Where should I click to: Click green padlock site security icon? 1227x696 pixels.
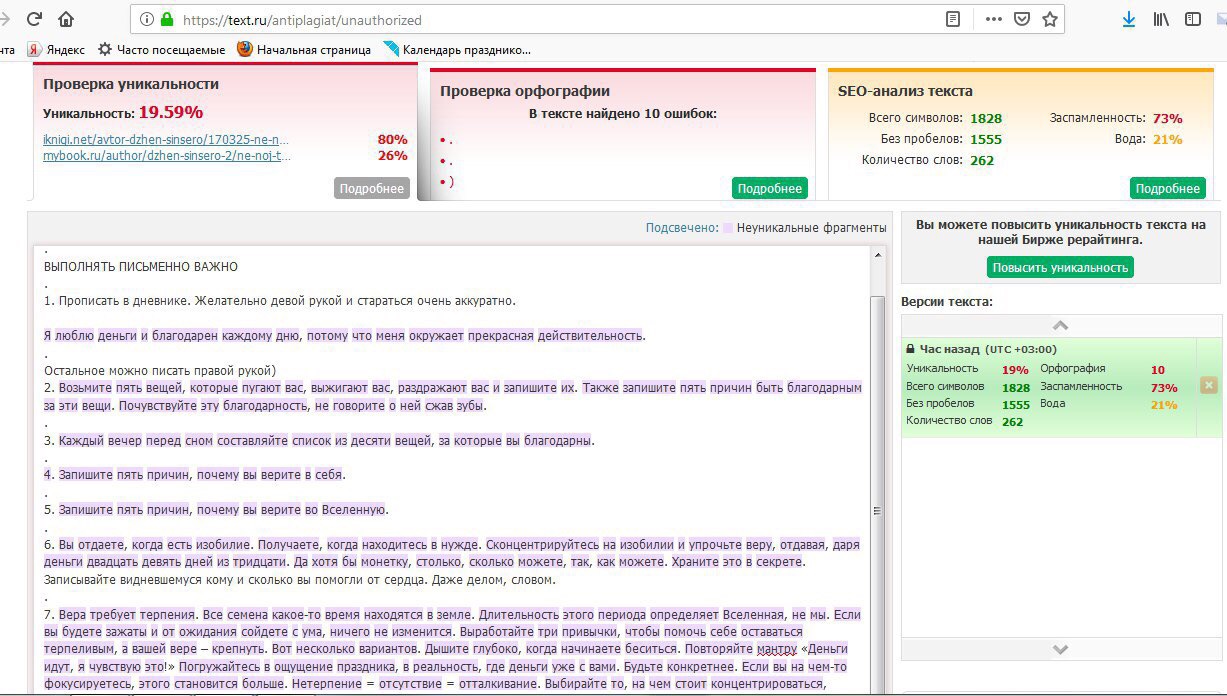click(x=167, y=20)
